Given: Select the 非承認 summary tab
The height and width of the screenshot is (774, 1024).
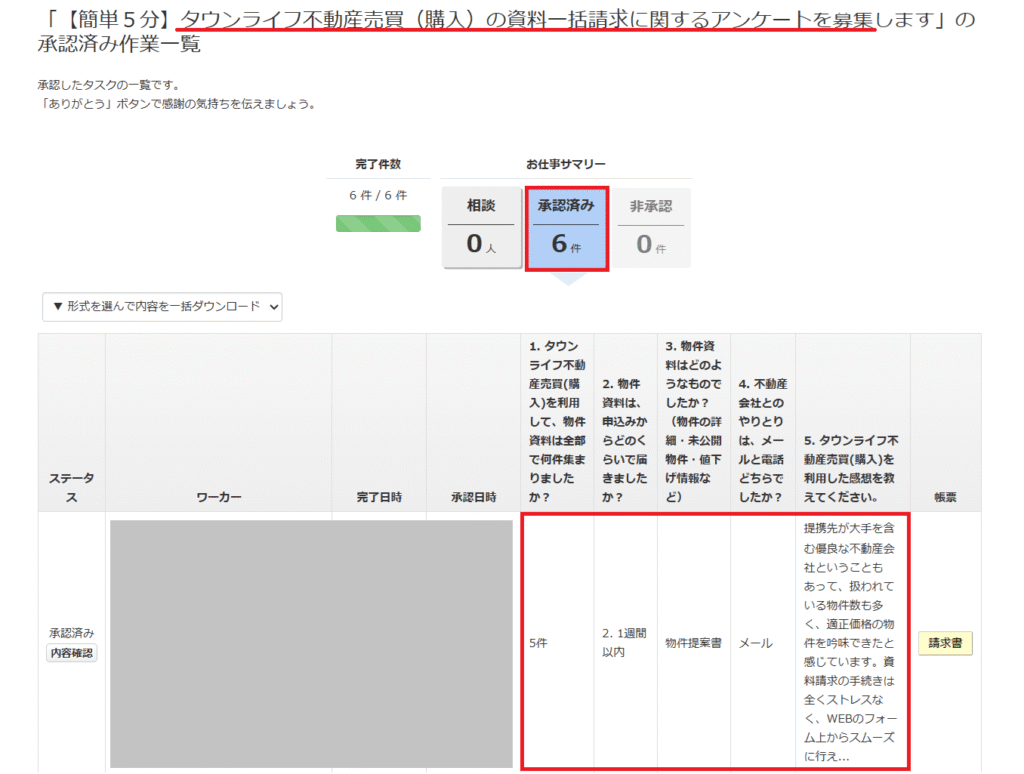Looking at the screenshot, I should click(x=651, y=227).
